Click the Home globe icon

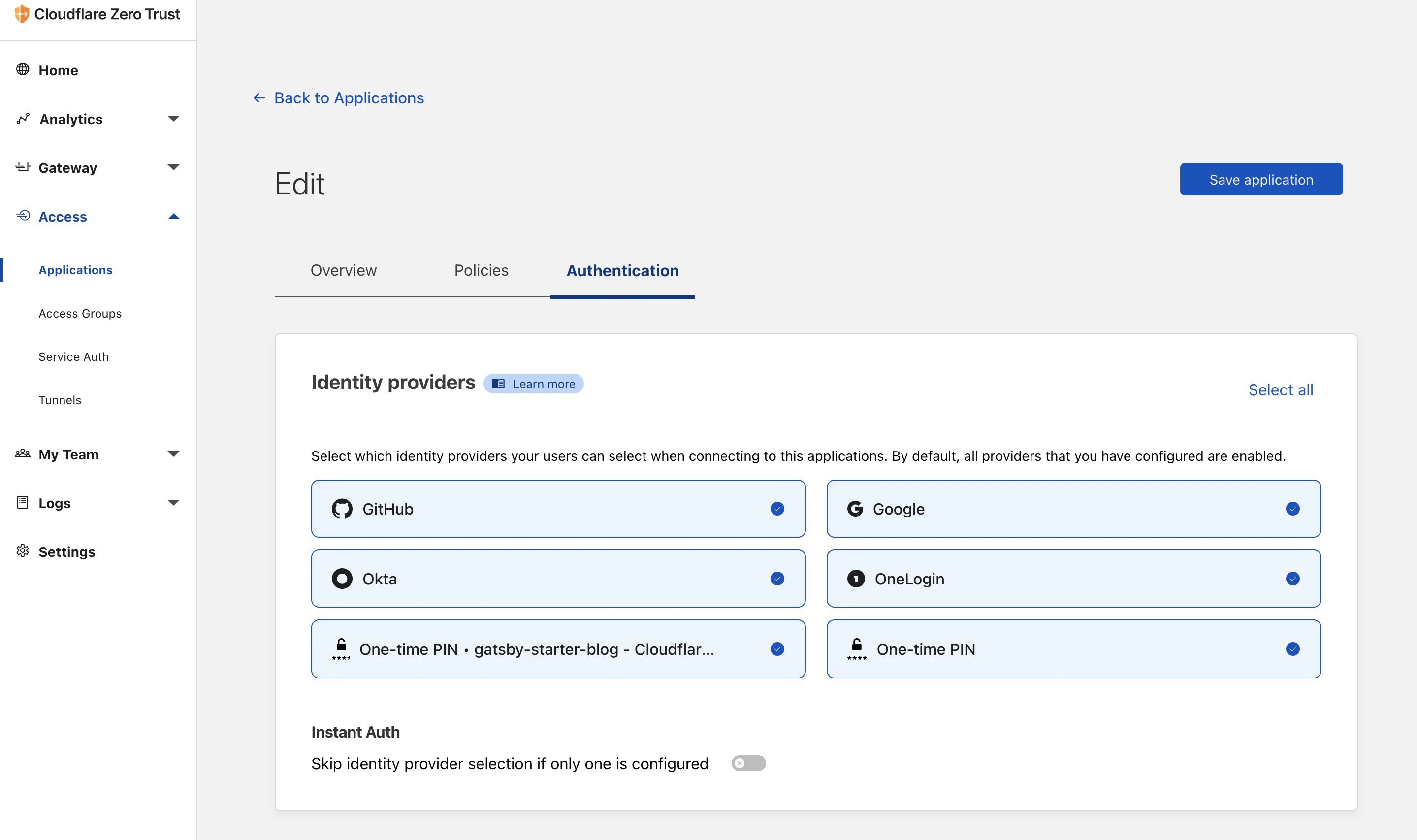pyautogui.click(x=23, y=69)
